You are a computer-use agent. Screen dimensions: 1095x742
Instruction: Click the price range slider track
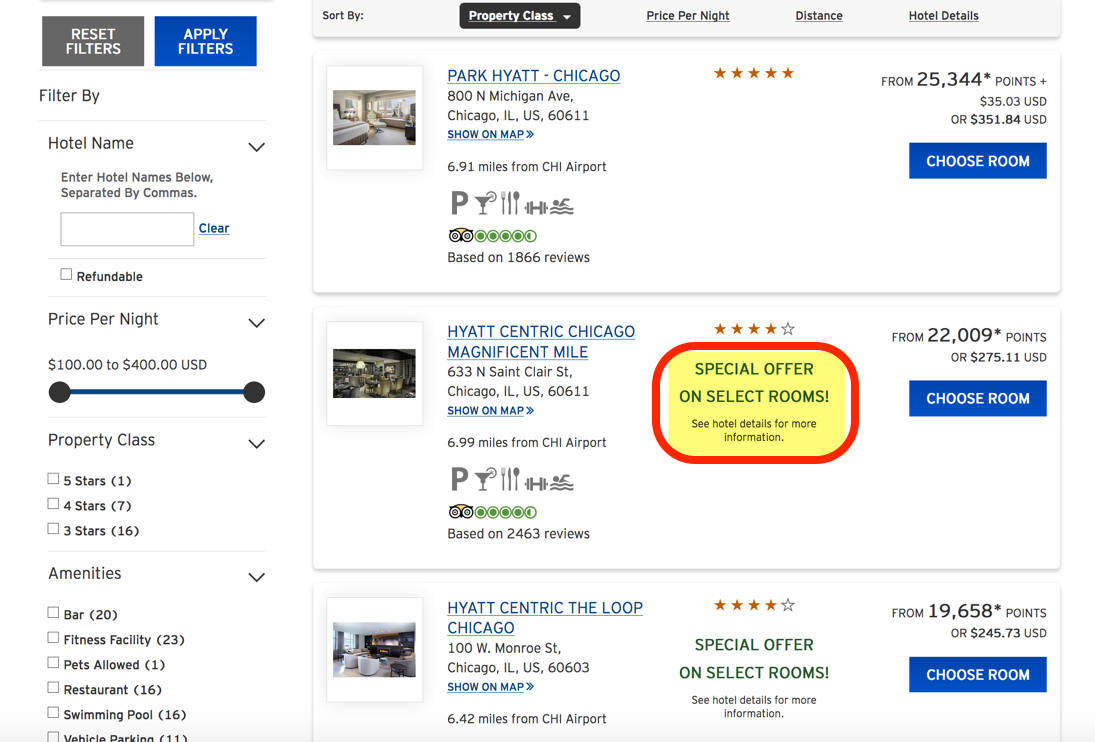[x=157, y=392]
